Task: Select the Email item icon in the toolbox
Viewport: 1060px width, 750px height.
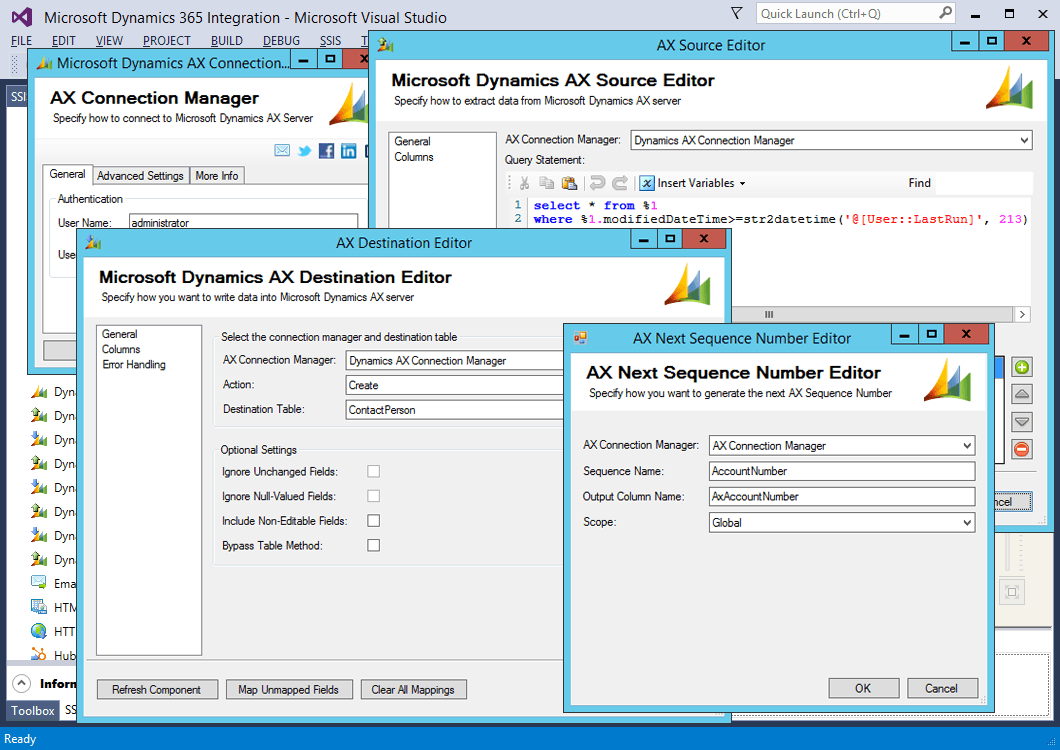Action: point(39,582)
